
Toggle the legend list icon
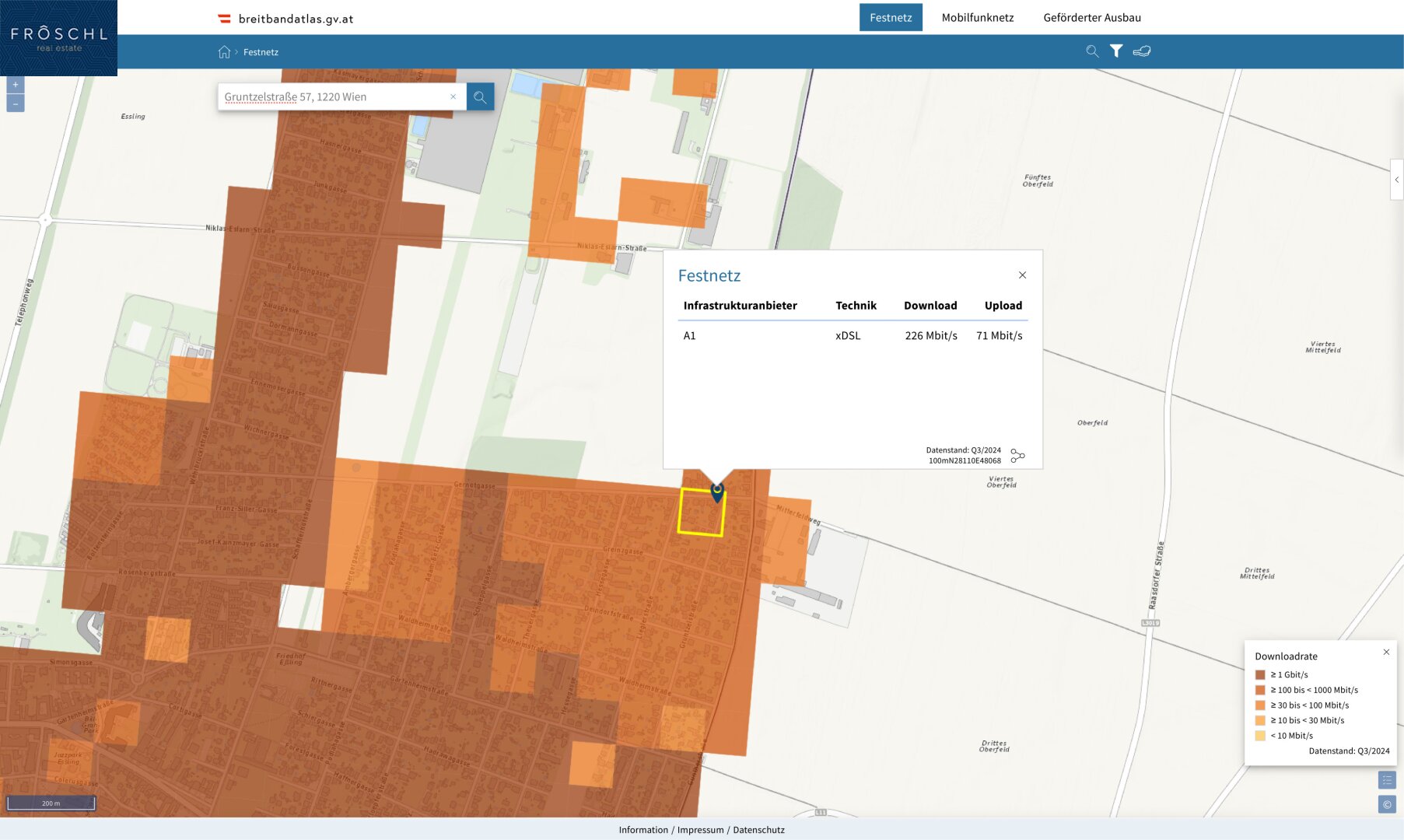pyautogui.click(x=1387, y=780)
